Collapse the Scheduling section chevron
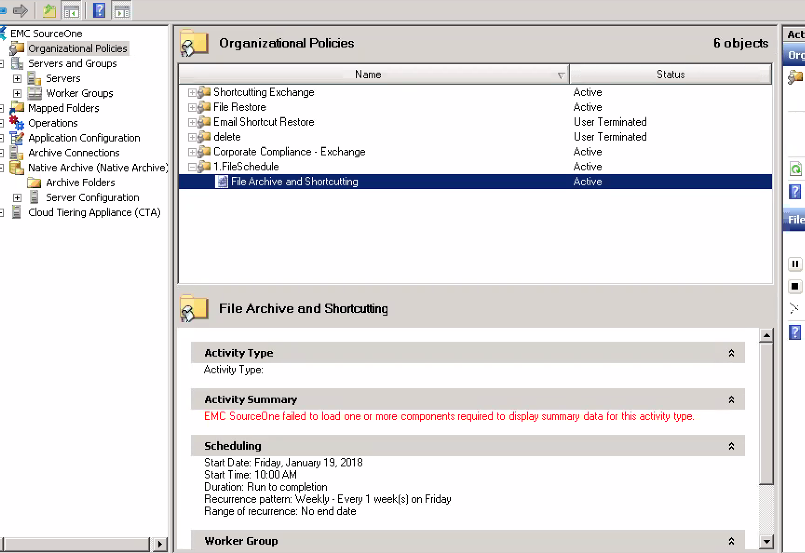 (x=731, y=446)
